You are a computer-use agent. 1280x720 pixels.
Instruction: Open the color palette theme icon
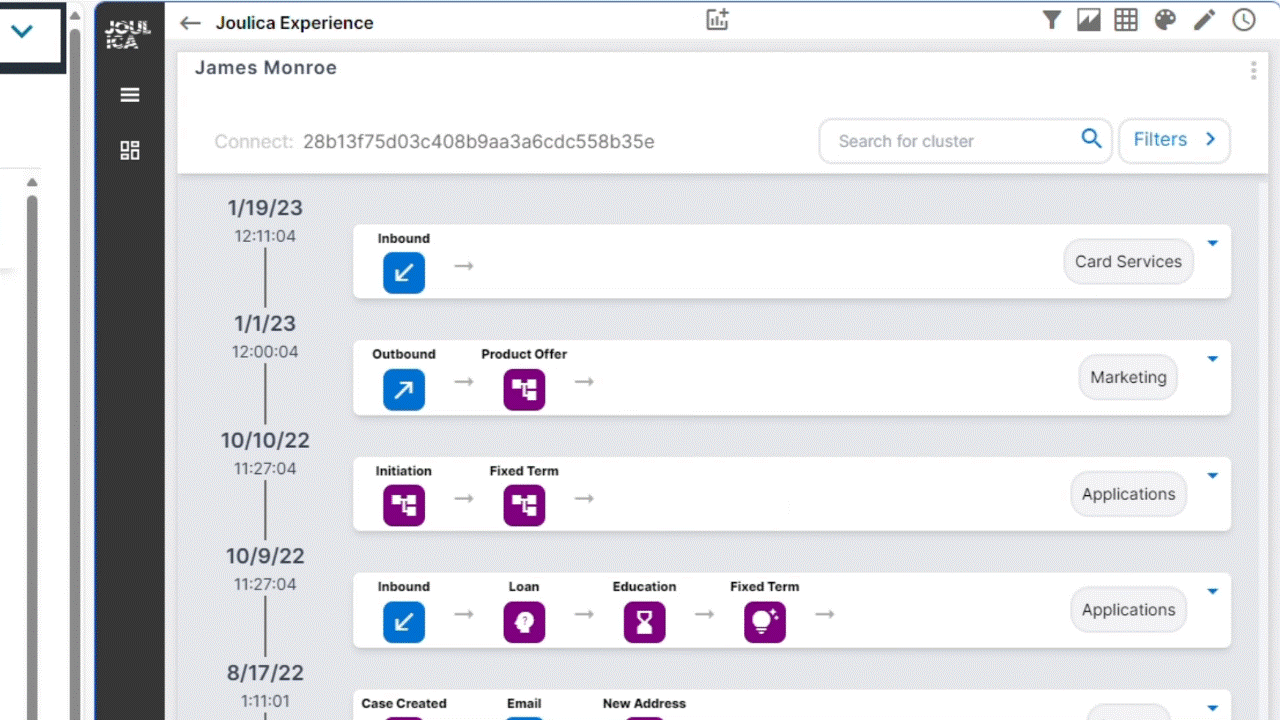1165,20
